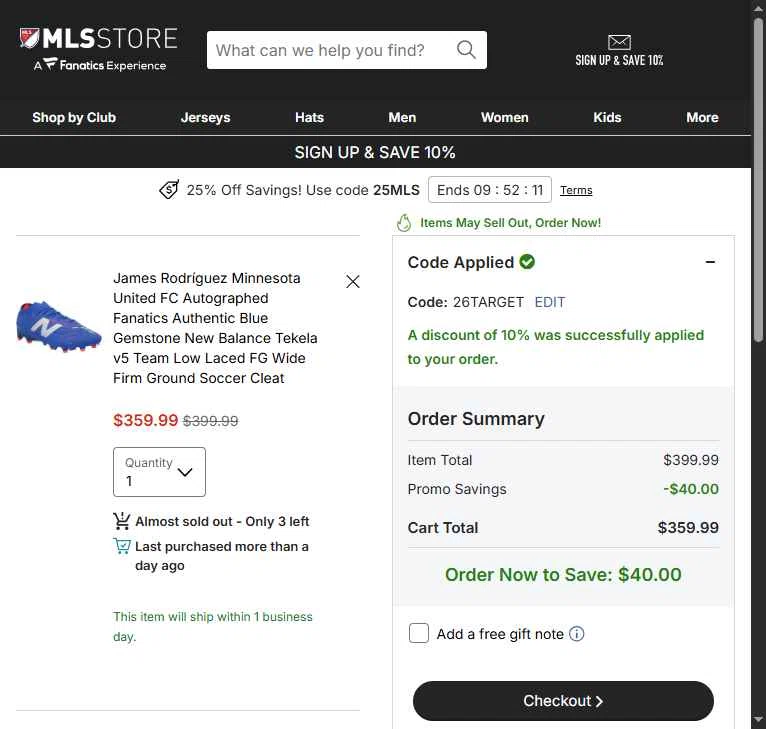Remove the cleat item with X icon
The image size is (766, 729).
click(x=353, y=281)
